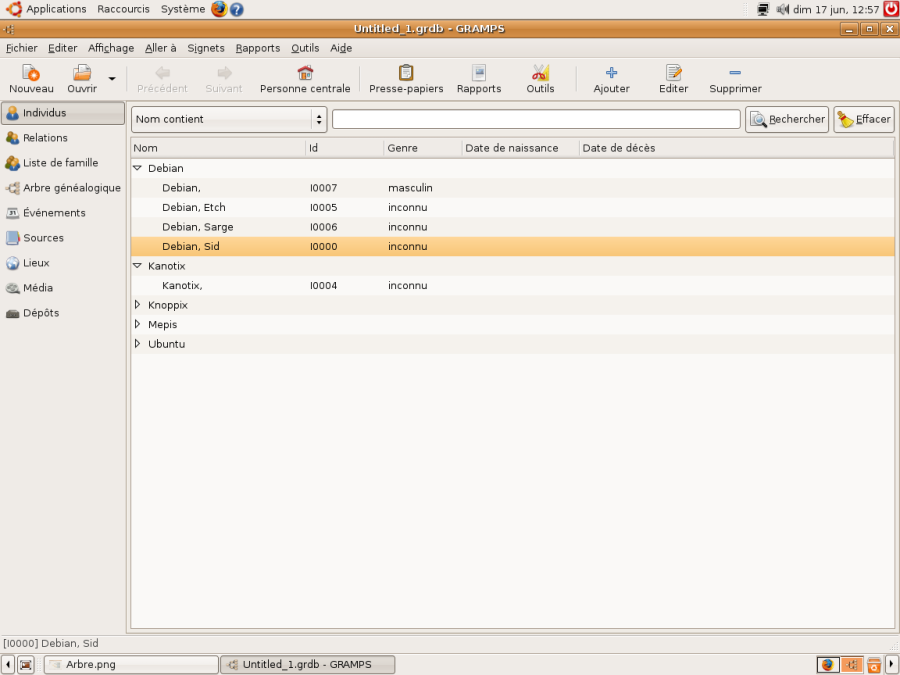Expand the Ubuntu surname group
Image resolution: width=900 pixels, height=675 pixels.
pyautogui.click(x=137, y=344)
